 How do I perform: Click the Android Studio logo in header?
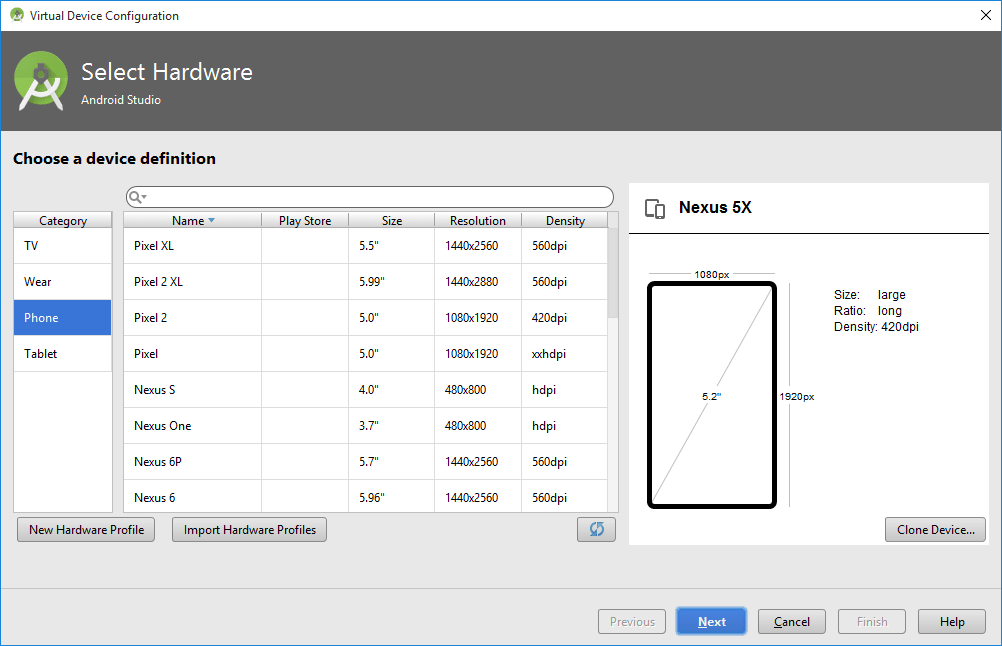[x=41, y=81]
